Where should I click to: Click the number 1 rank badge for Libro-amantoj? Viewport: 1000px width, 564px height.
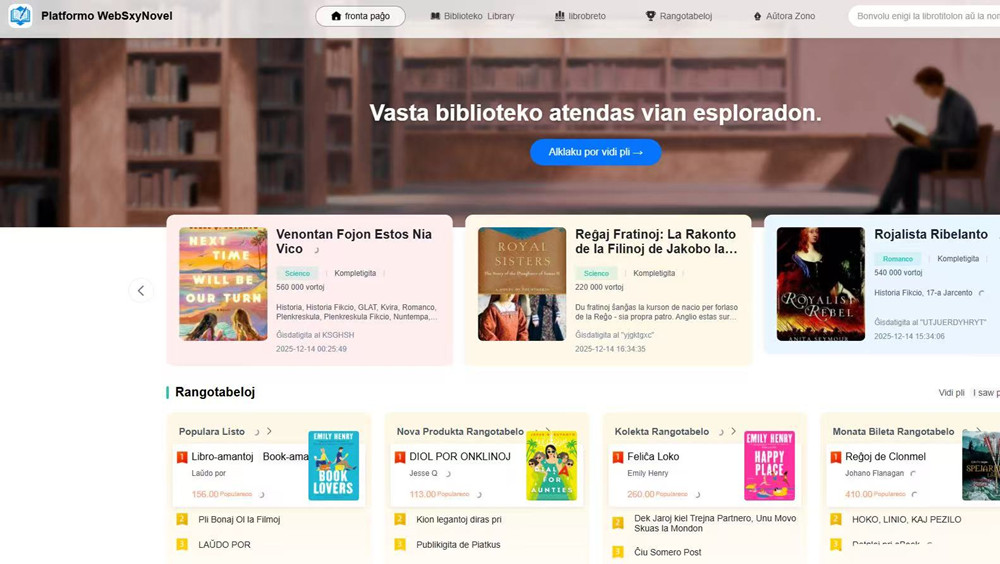click(182, 457)
